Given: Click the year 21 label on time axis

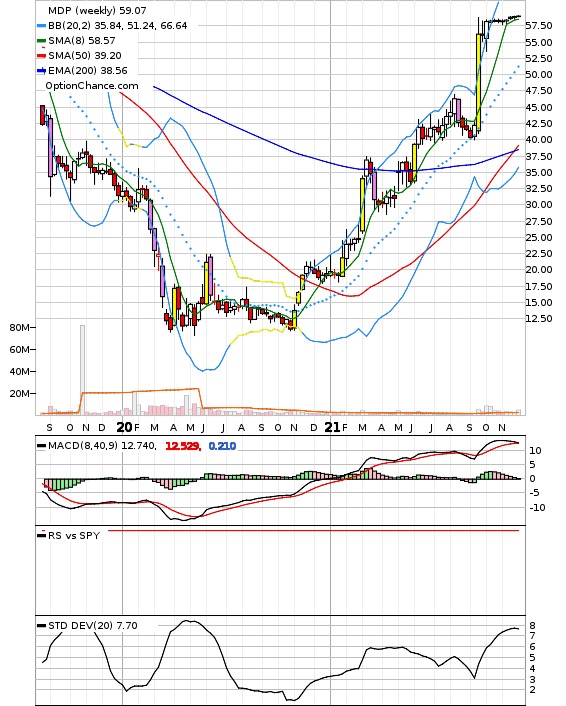Looking at the screenshot, I should point(332,427).
